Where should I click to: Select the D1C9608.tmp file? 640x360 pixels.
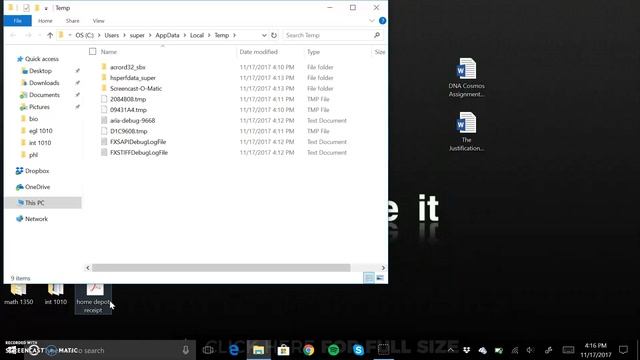coord(129,131)
